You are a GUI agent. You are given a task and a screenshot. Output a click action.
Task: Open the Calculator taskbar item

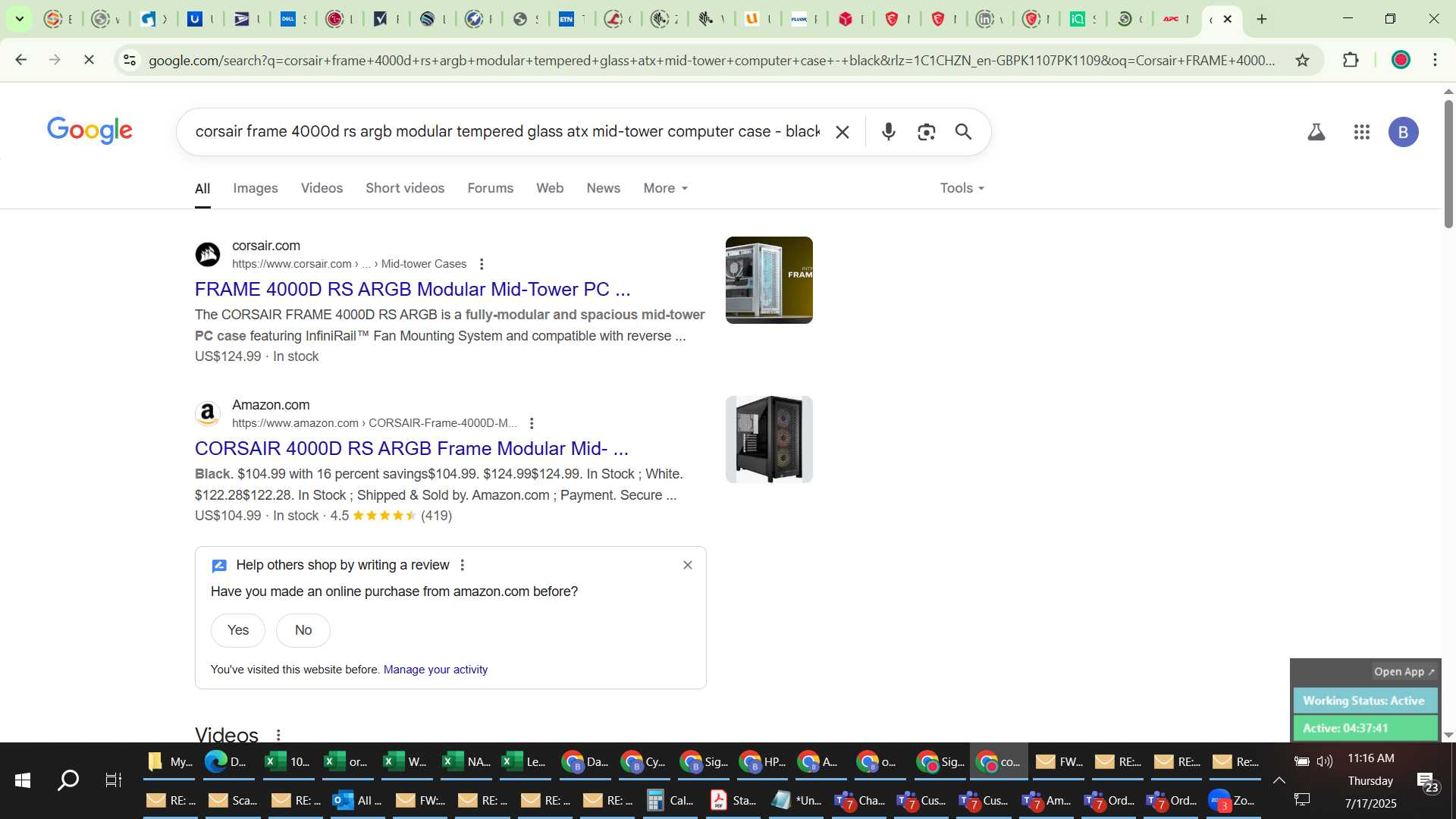pyautogui.click(x=670, y=800)
